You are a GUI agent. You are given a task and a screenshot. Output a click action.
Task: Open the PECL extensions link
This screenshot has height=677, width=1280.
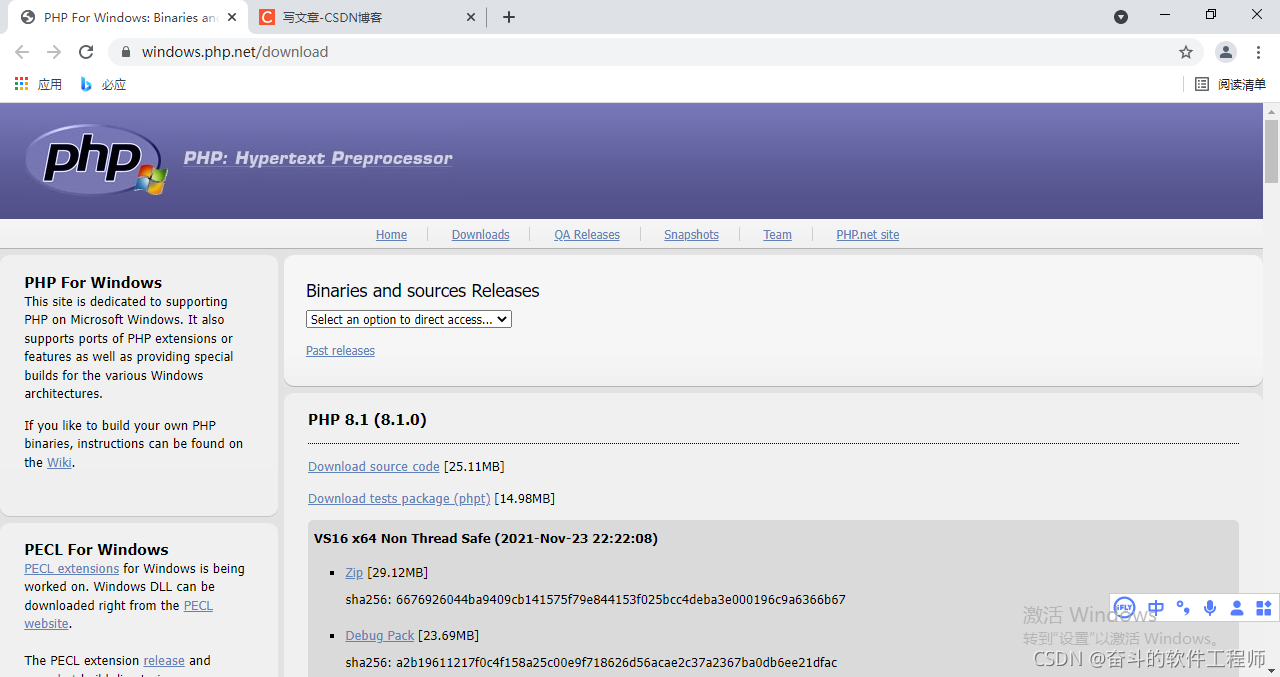72,569
